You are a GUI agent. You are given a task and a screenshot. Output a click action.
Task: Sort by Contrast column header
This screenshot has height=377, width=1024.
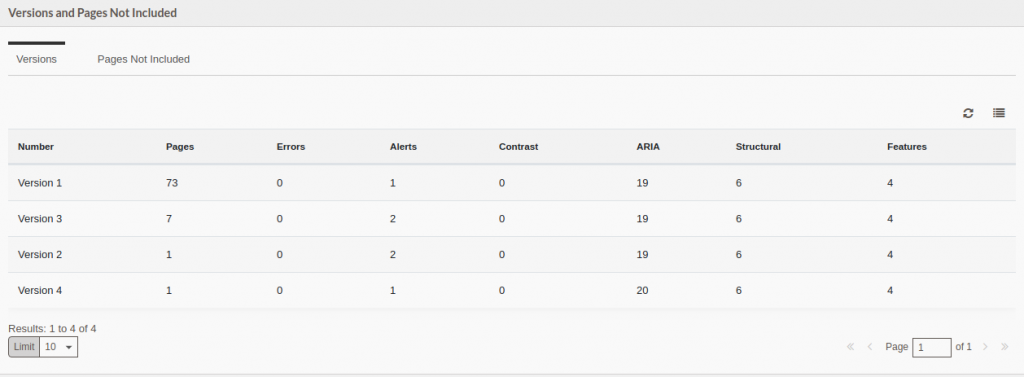coord(519,146)
